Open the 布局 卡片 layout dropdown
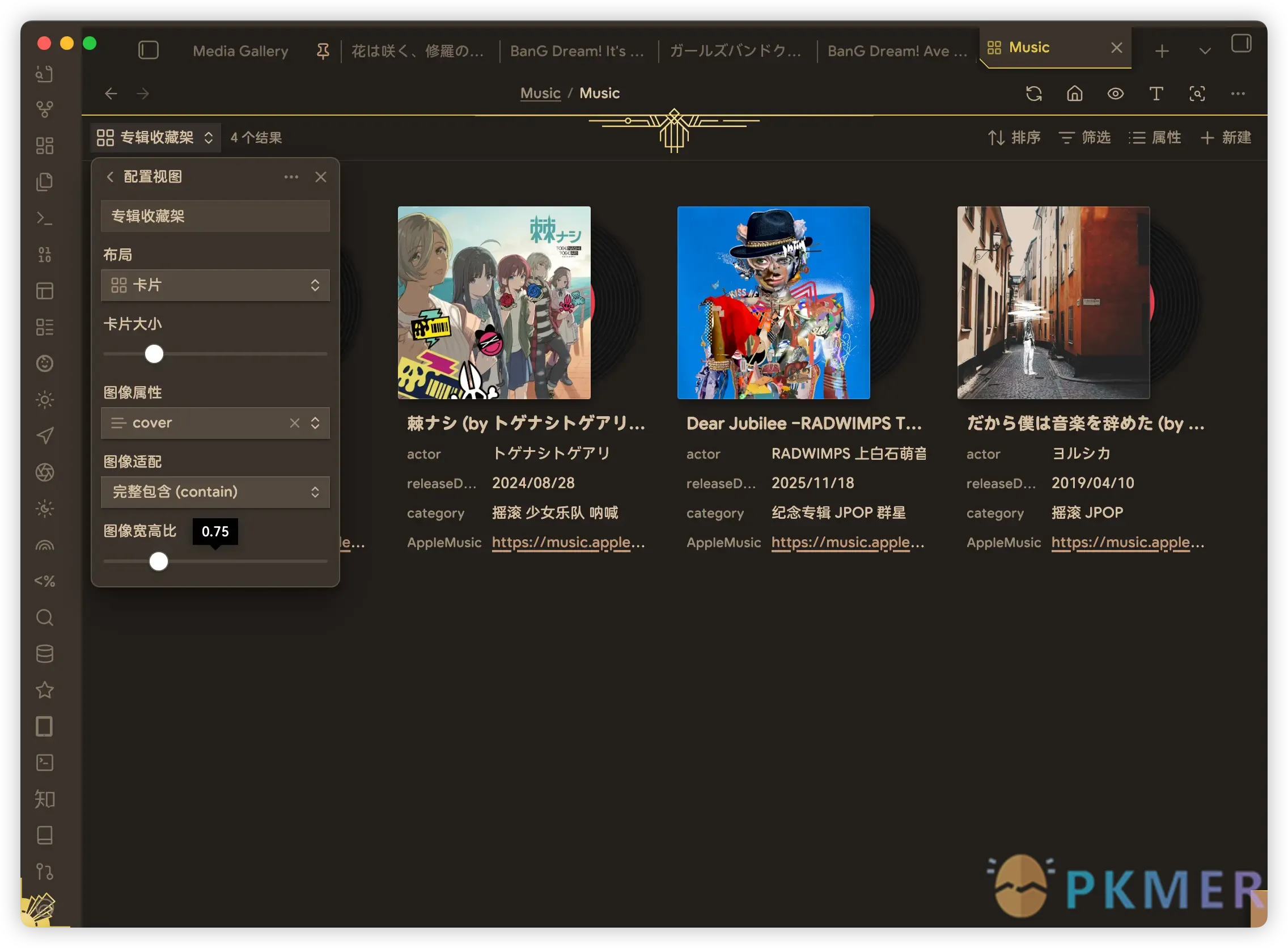Screen dimensions: 1288x948 coord(215,285)
